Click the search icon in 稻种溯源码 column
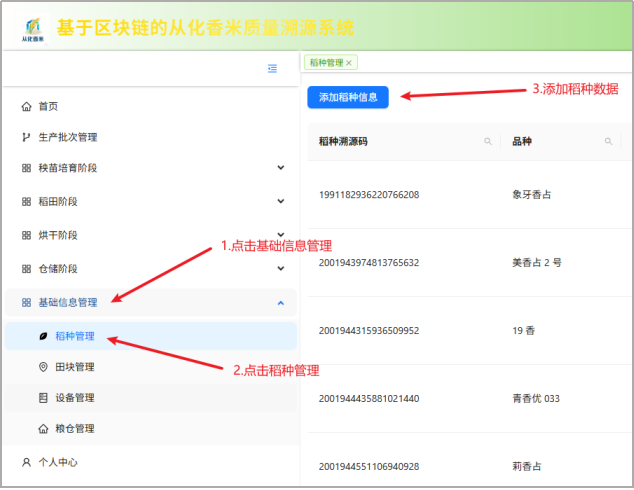The height and width of the screenshot is (490, 634). tap(488, 142)
